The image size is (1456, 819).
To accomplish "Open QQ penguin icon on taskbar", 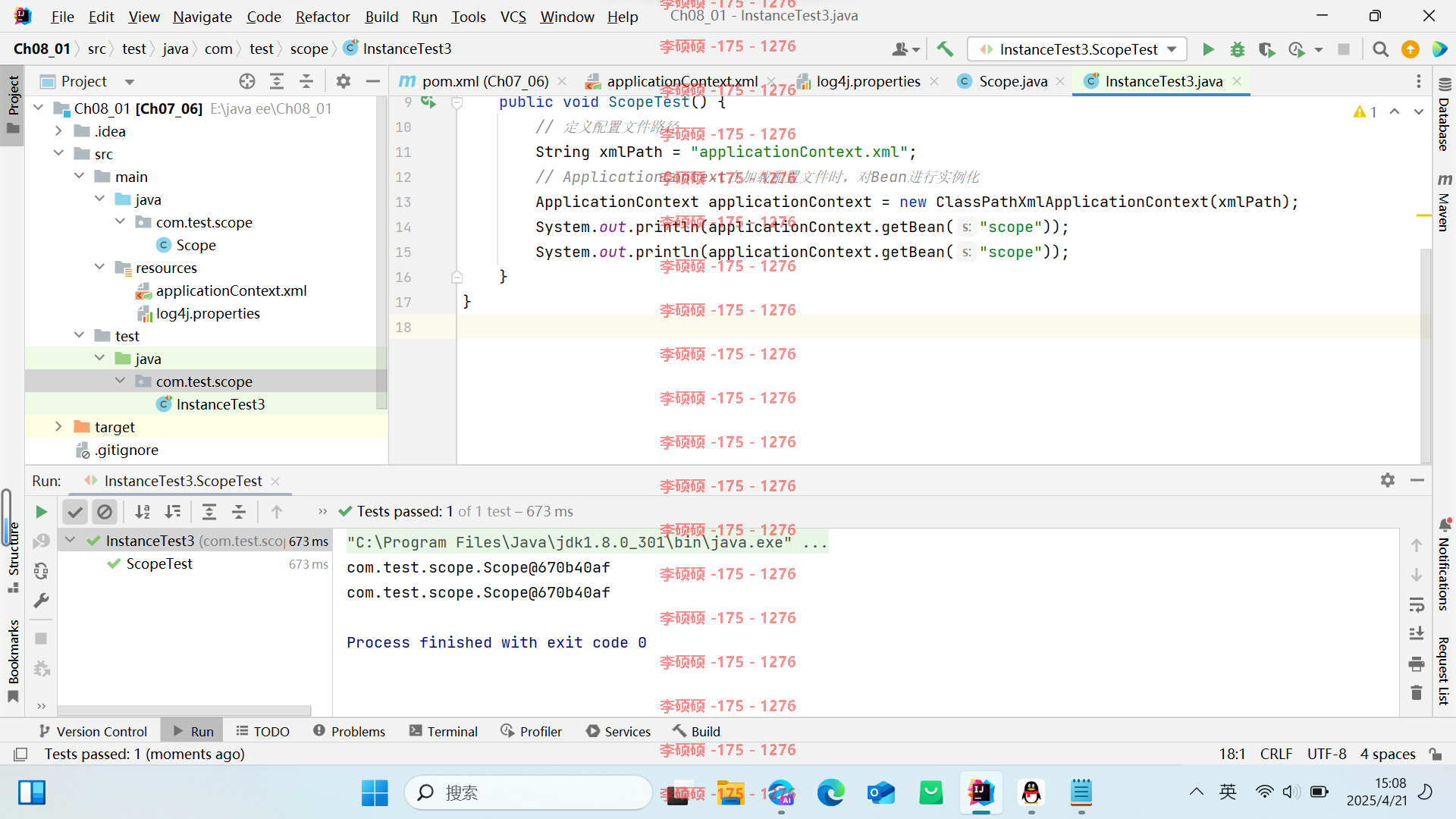I will [x=1031, y=792].
